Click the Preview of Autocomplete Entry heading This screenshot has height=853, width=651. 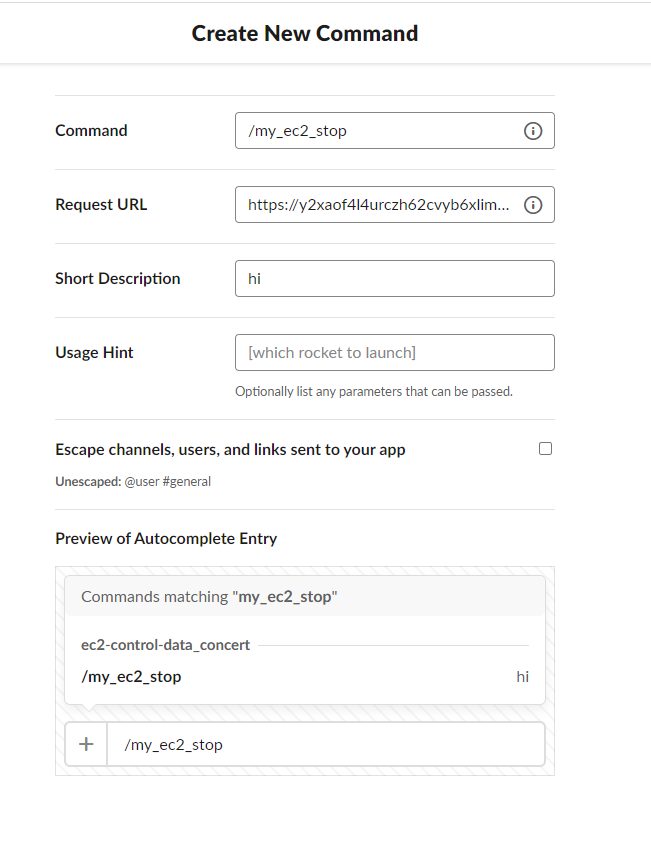[166, 539]
